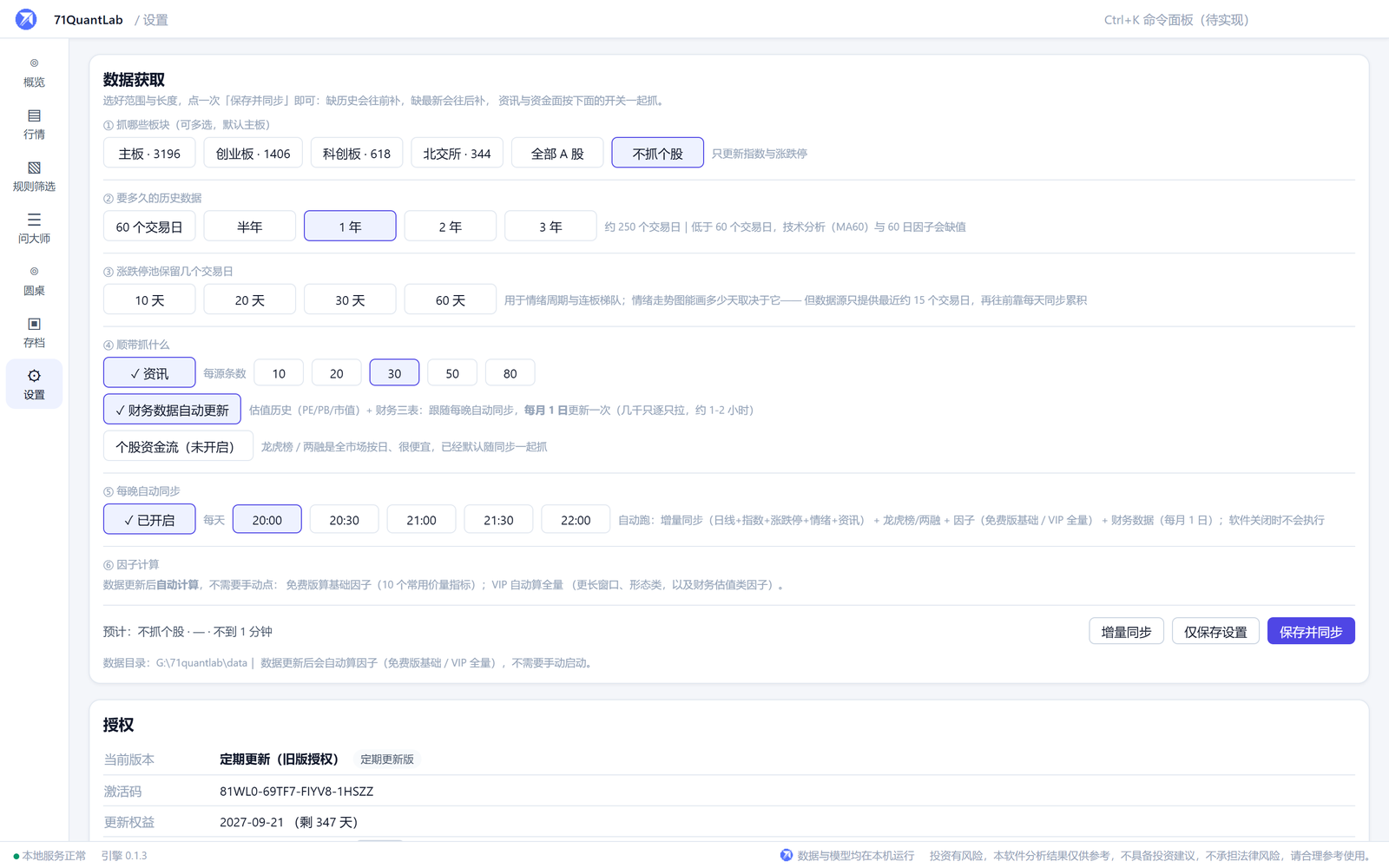1389x868 pixels.
Task: Set 每源条数 to 10
Action: [279, 373]
